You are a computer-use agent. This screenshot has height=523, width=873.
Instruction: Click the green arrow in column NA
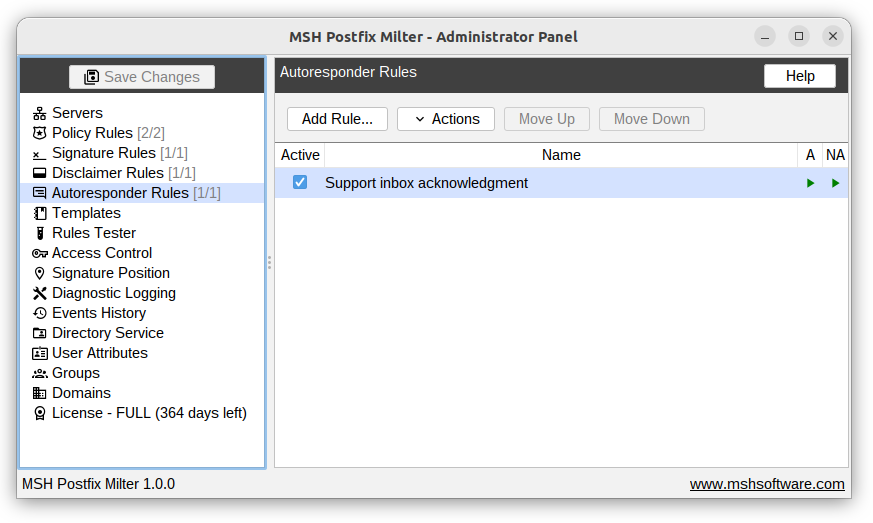[835, 183]
